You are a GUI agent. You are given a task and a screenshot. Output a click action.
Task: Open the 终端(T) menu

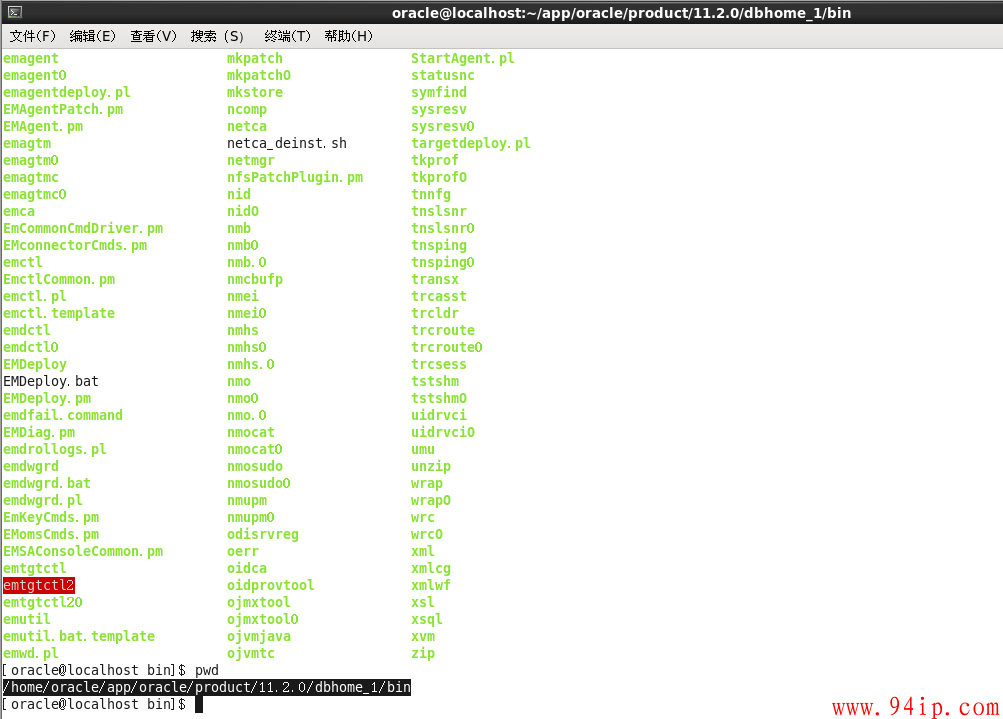point(287,36)
